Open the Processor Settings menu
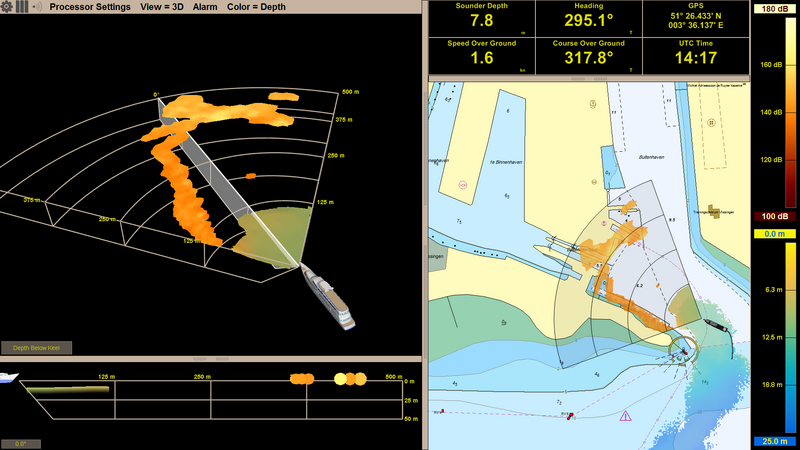800x450 pixels. coord(90,7)
